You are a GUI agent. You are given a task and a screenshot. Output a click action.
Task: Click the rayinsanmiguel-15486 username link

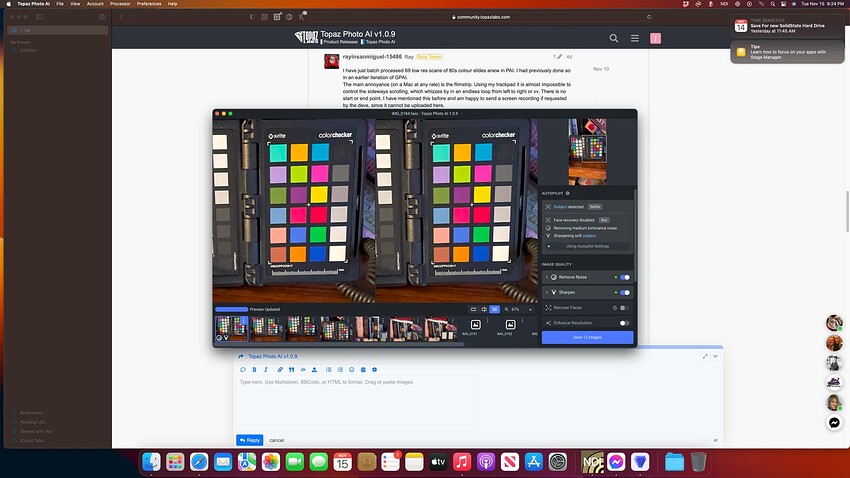[372, 56]
